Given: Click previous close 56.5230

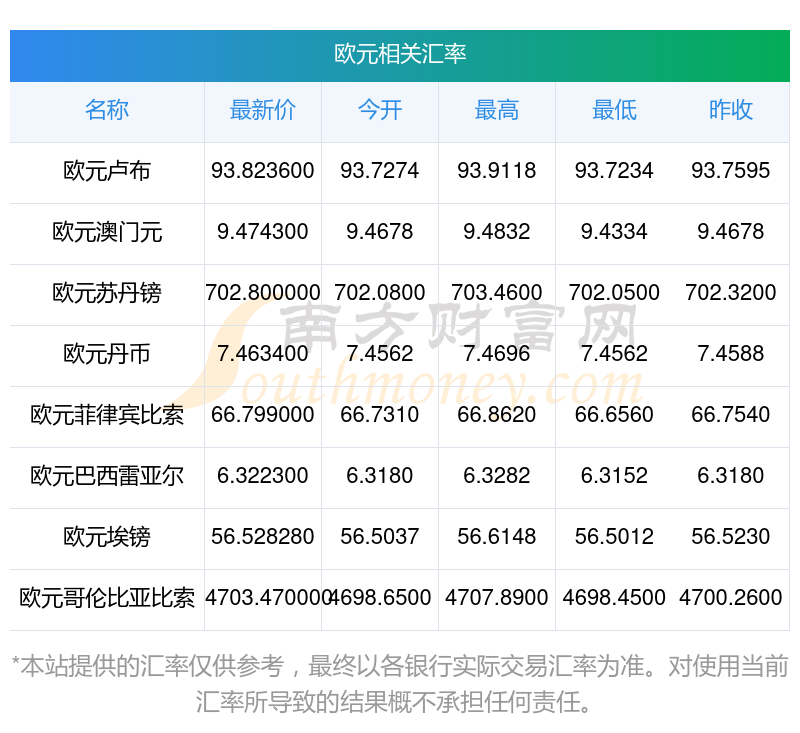Looking at the screenshot, I should point(731,536).
